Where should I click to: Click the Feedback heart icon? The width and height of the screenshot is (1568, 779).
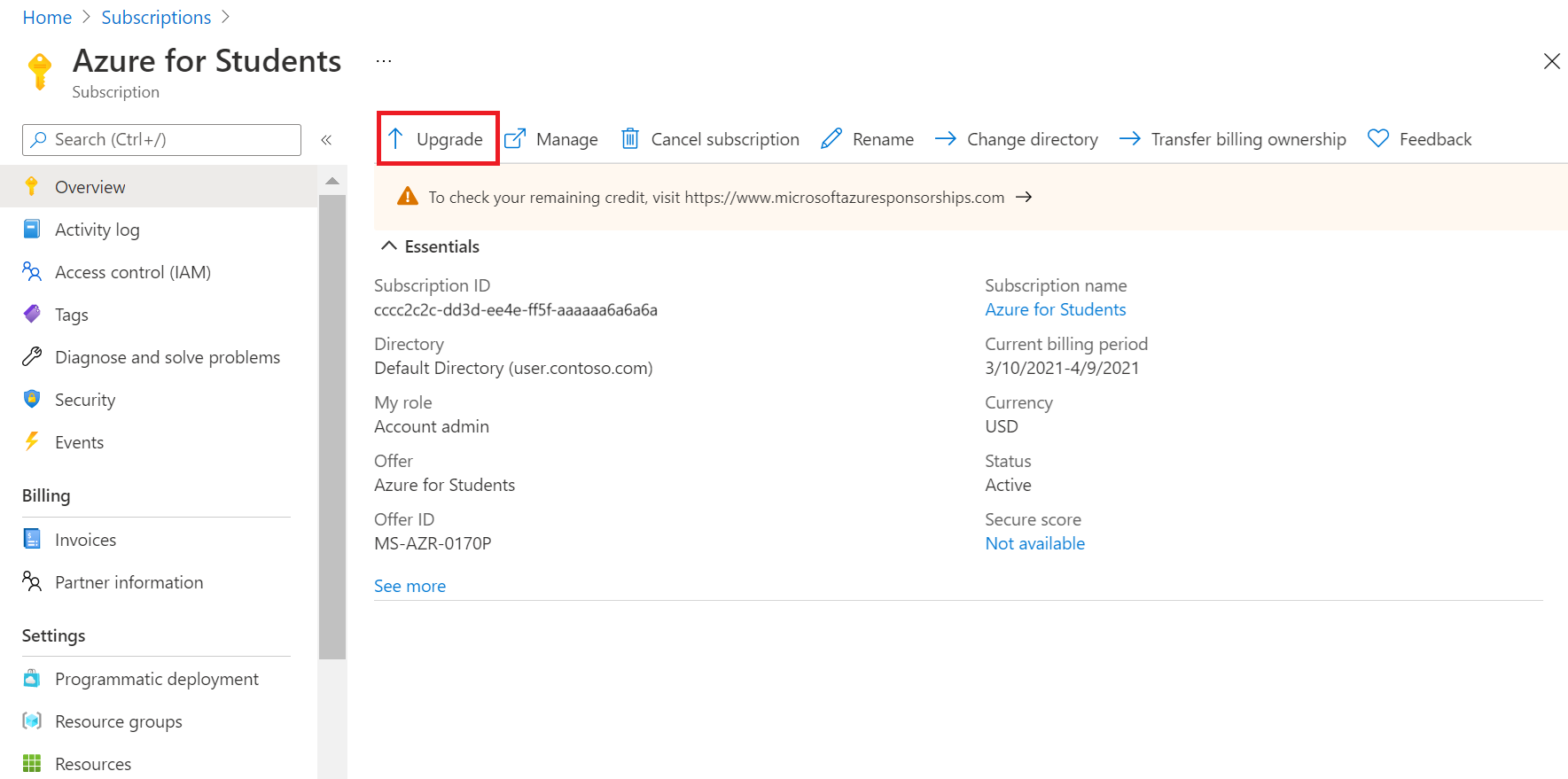pyautogui.click(x=1378, y=139)
